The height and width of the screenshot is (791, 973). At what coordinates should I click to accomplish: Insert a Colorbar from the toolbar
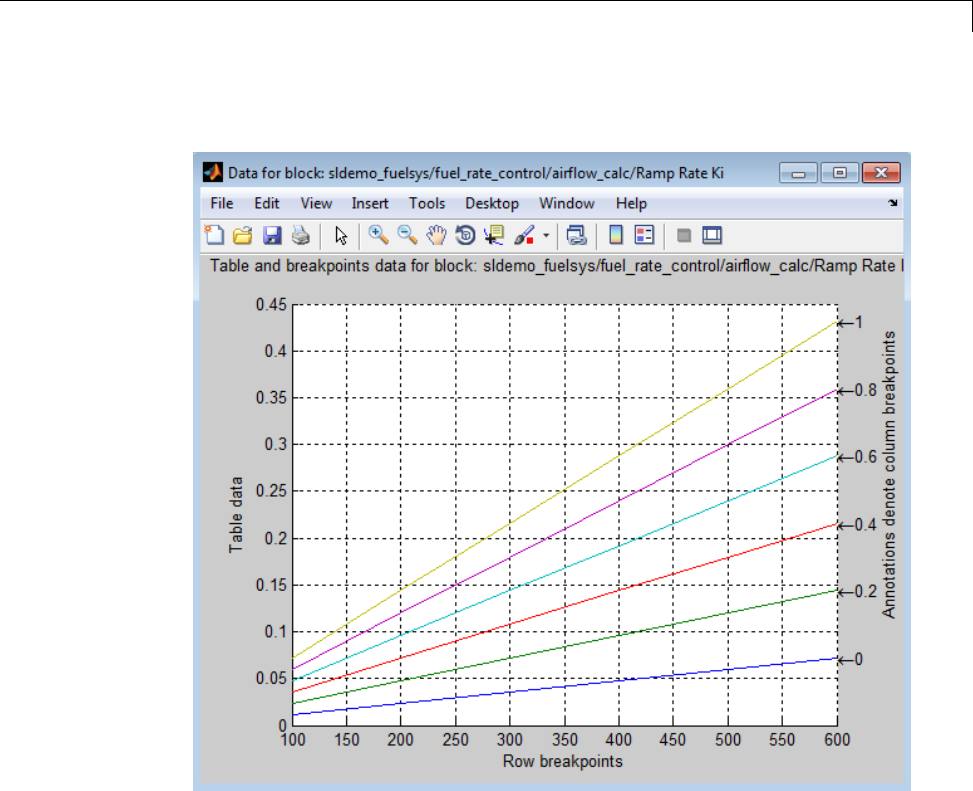[x=616, y=235]
